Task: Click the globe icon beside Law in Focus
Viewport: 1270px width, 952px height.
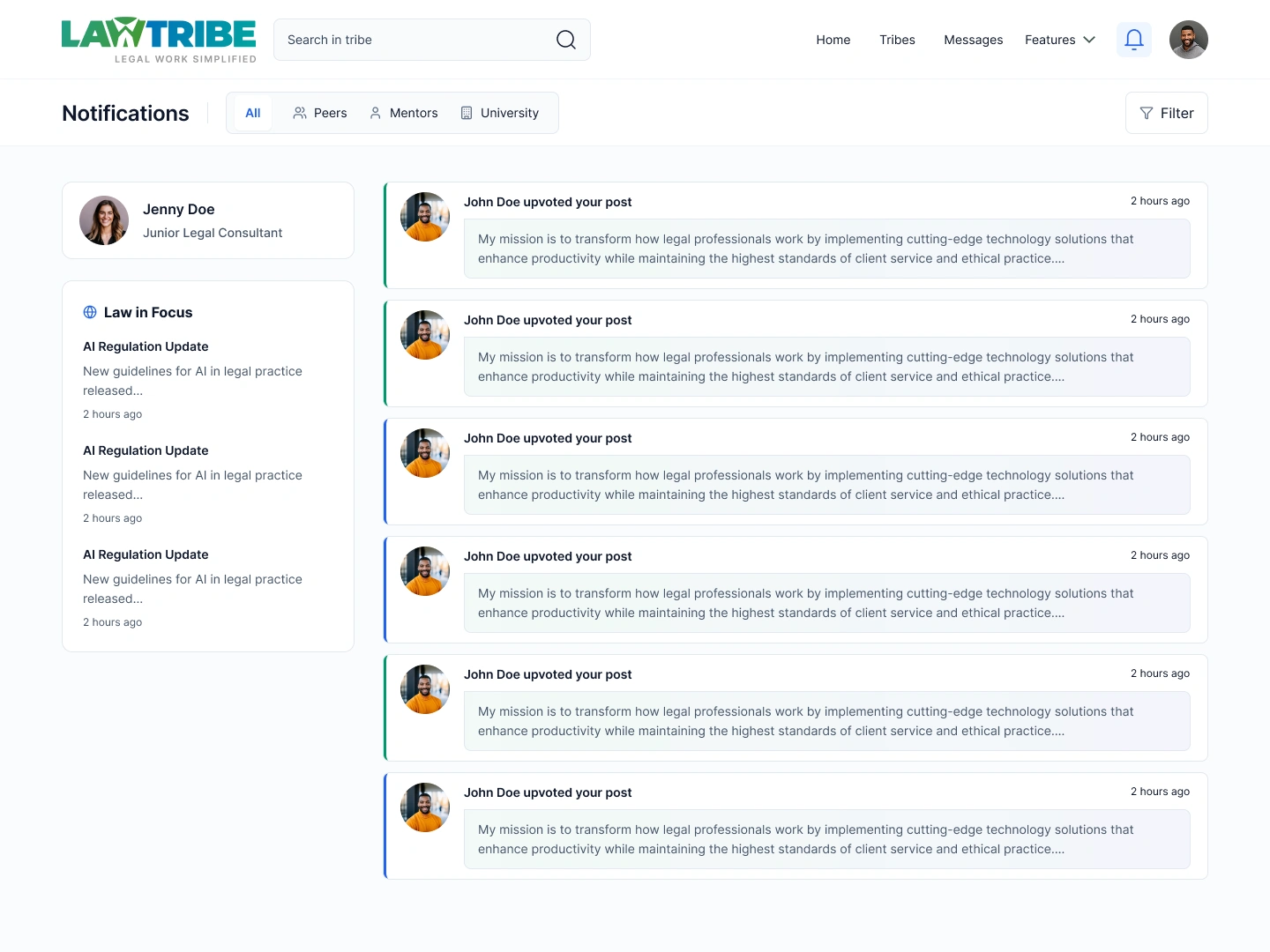Action: coord(90,312)
